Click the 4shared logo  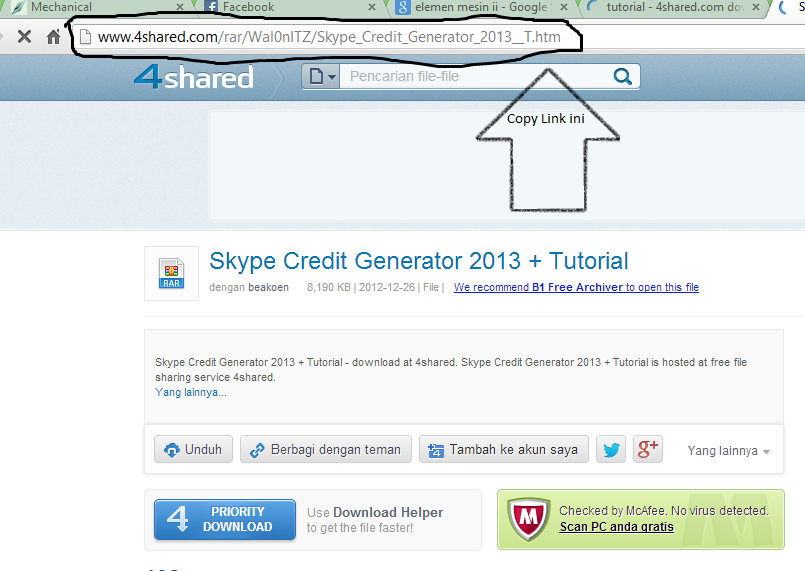point(194,77)
